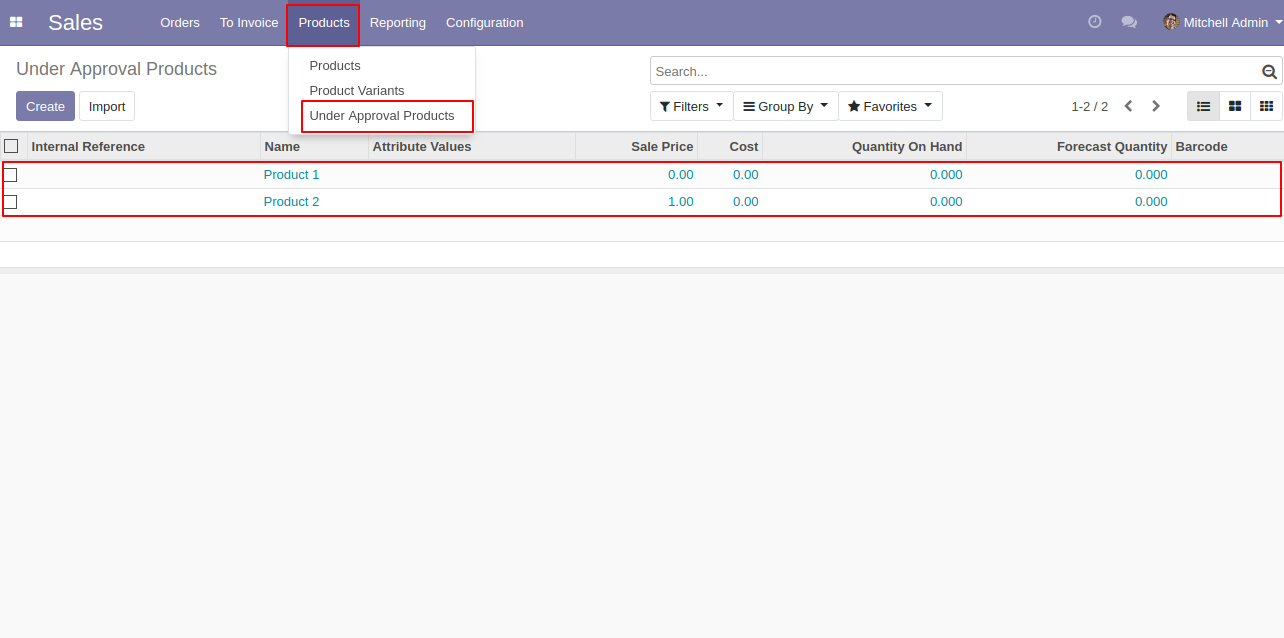The image size is (1284, 638).
Task: Switch to list view
Action: click(x=1203, y=106)
